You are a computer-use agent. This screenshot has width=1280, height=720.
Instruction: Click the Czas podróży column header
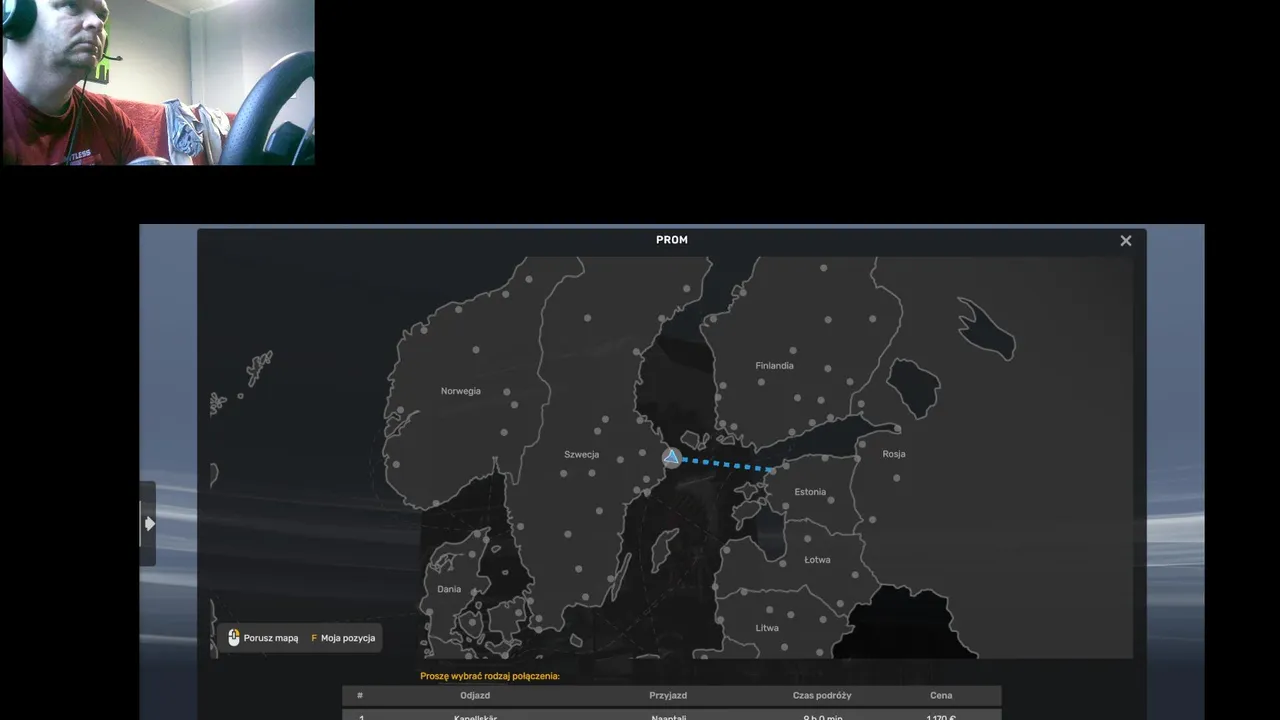click(x=822, y=695)
